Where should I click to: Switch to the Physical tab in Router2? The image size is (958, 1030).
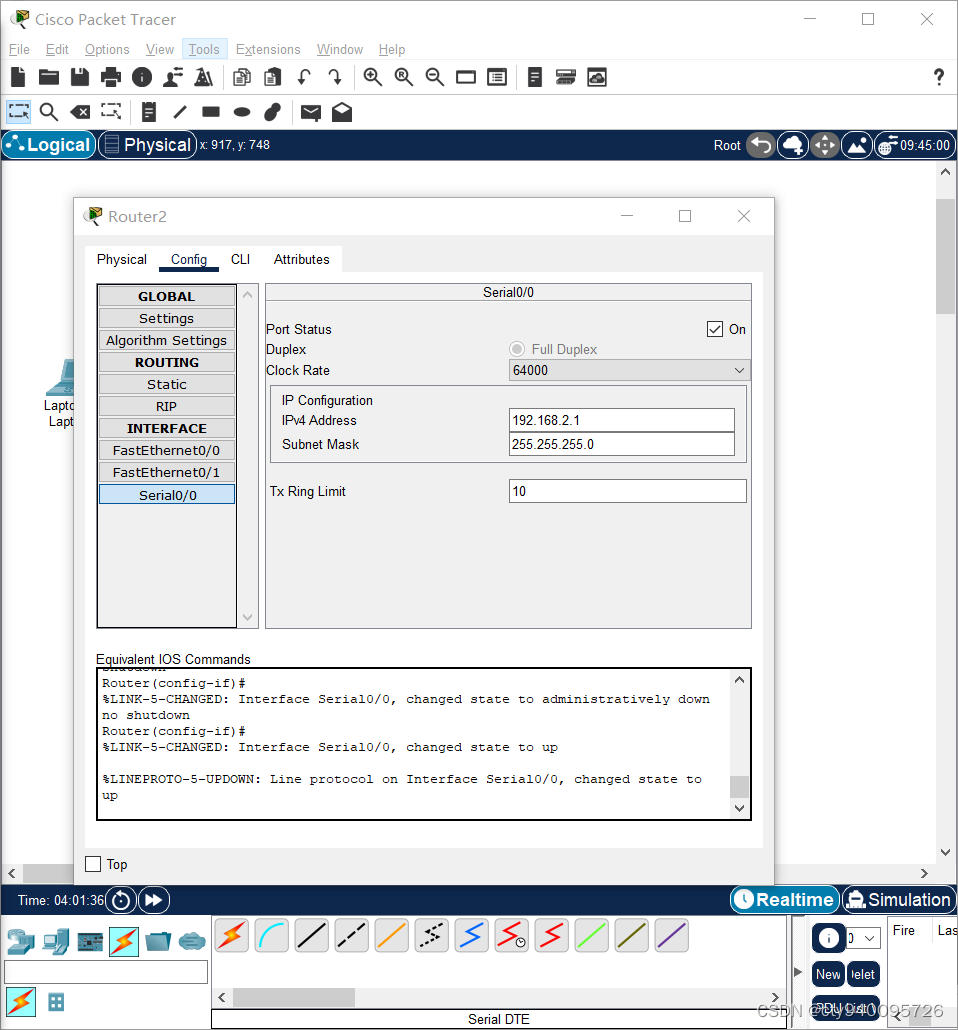click(122, 259)
